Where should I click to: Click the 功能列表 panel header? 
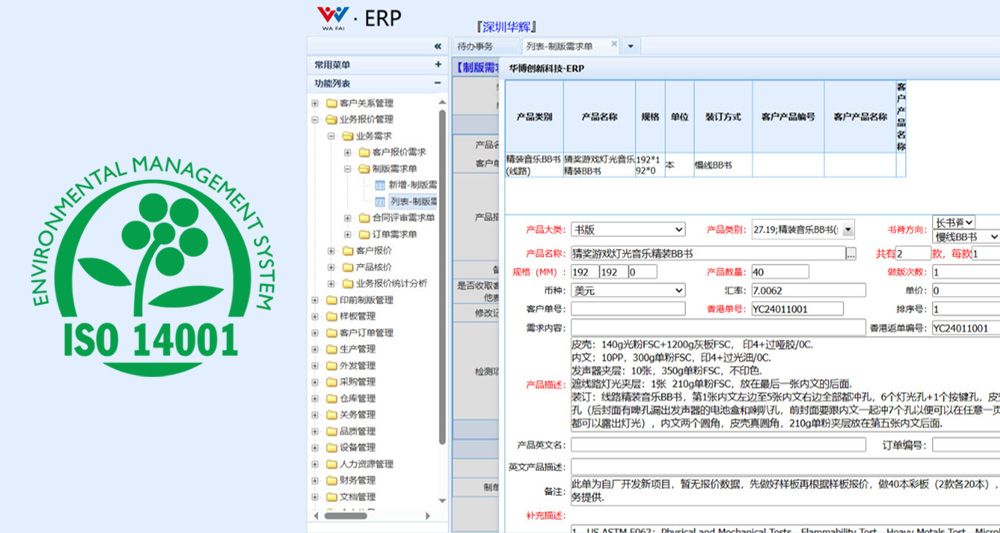376,83
